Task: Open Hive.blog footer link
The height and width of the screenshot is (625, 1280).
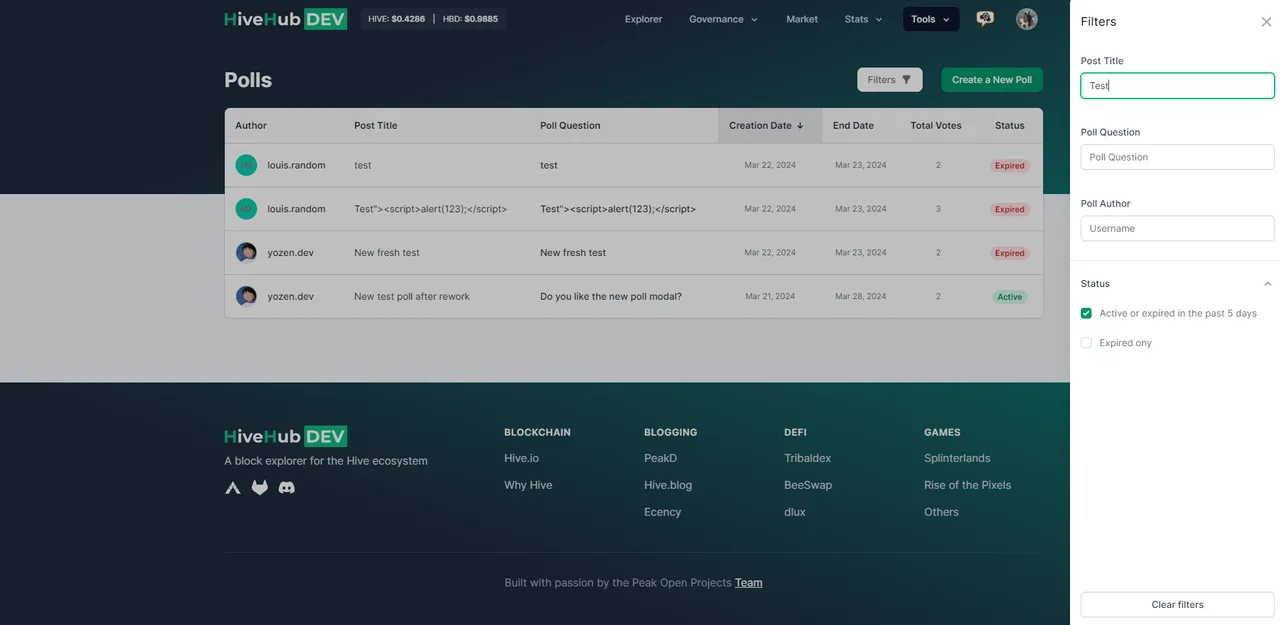Action: pyautogui.click(x=668, y=485)
